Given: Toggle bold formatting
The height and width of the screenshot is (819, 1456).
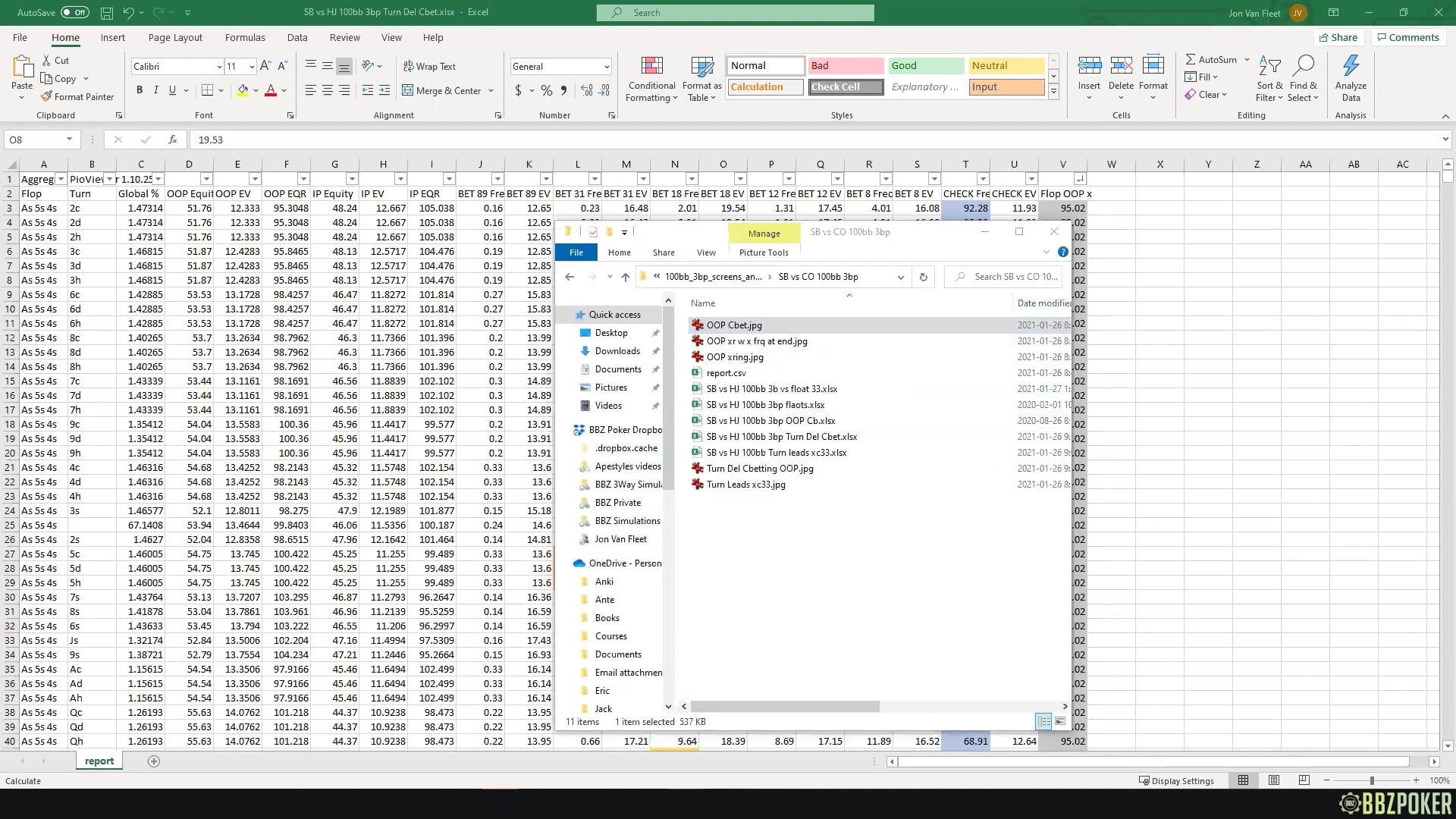Looking at the screenshot, I should [140, 90].
